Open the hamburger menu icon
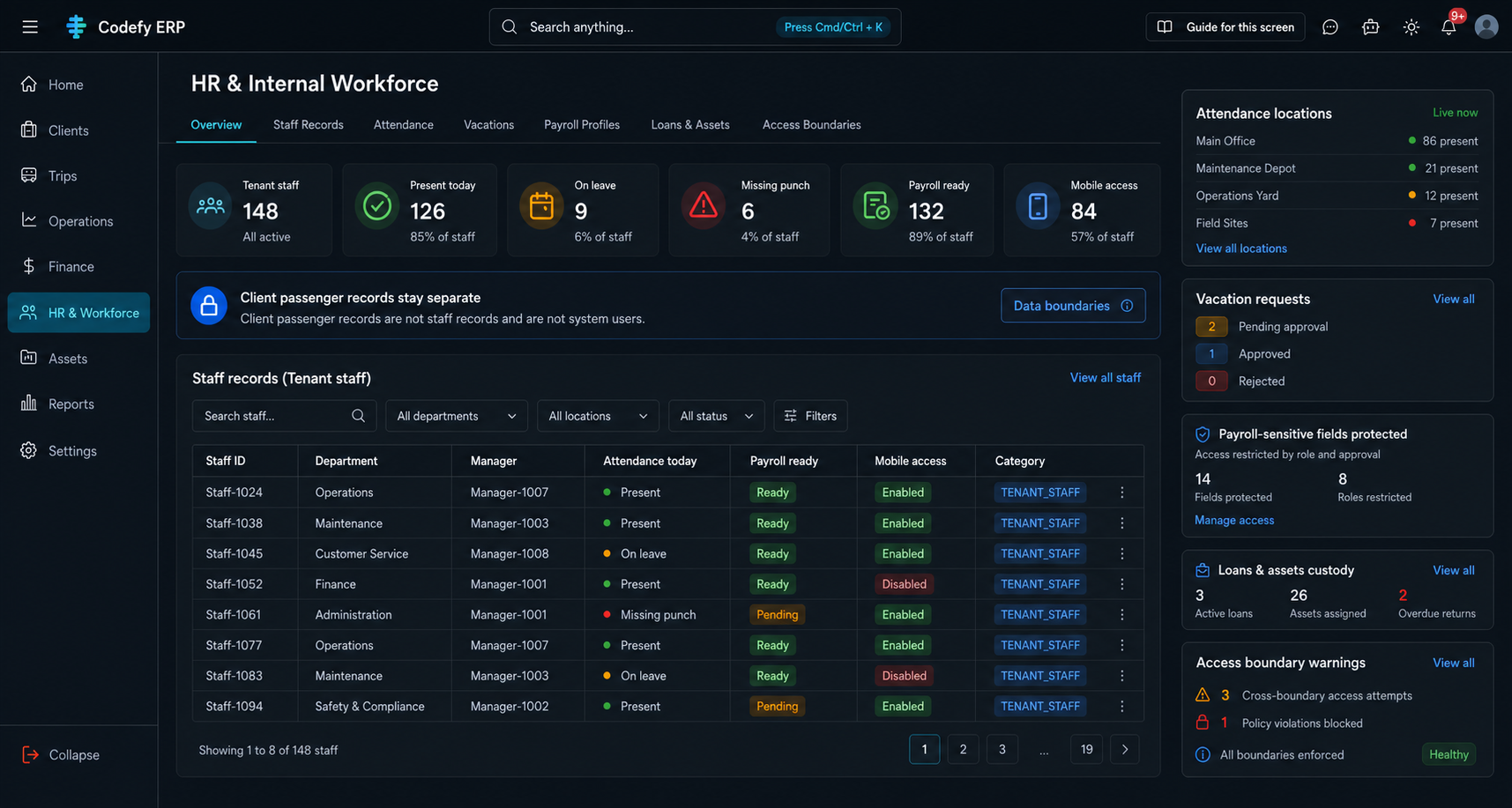1512x808 pixels. tap(30, 27)
